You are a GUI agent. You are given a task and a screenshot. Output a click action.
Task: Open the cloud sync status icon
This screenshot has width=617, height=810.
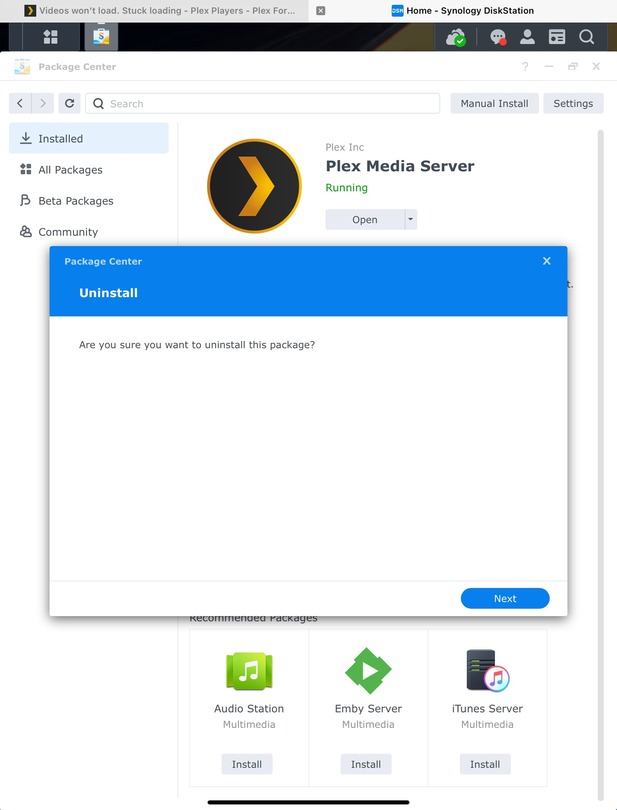[455, 37]
